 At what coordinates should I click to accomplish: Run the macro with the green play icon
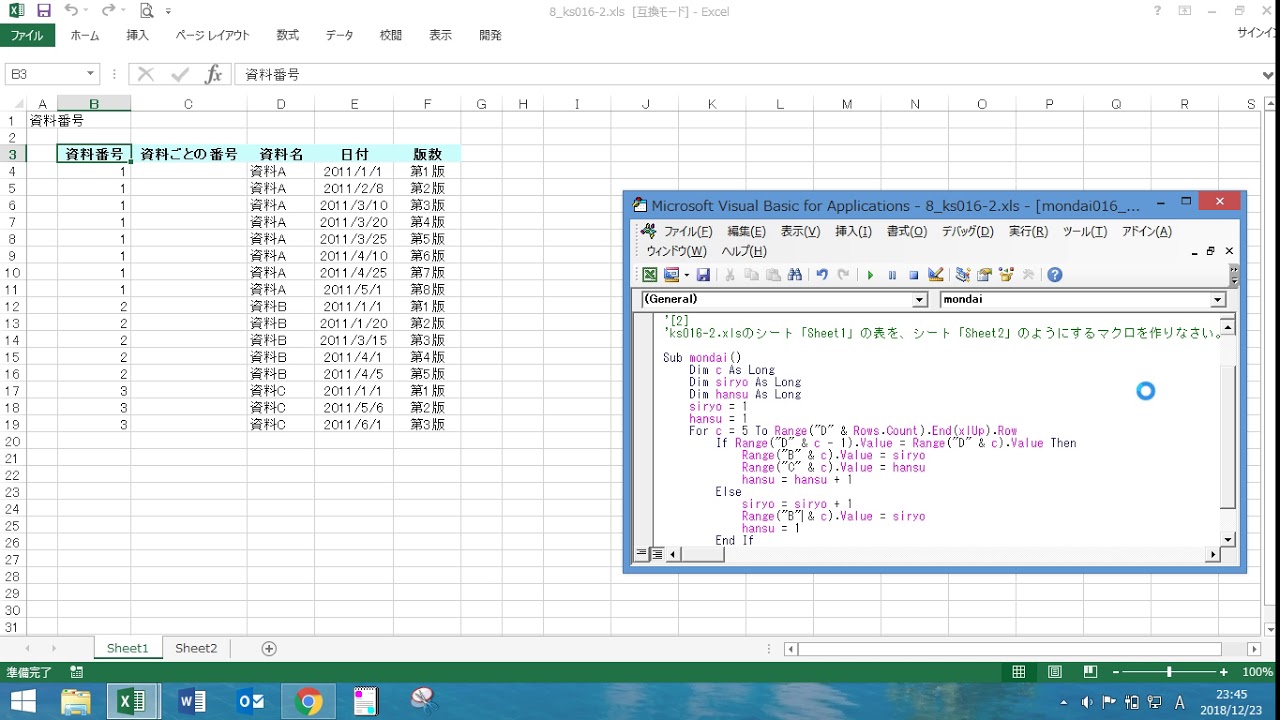tap(870, 275)
